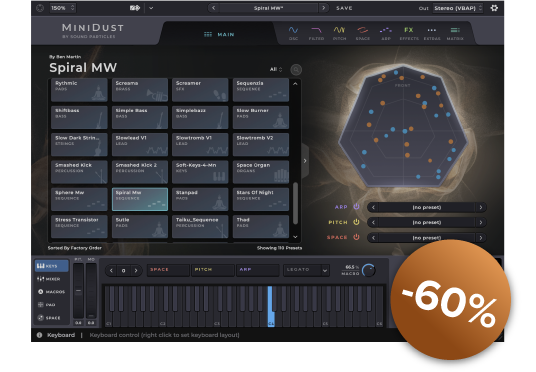The height and width of the screenshot is (372, 536).
Task: Show the MACROS panel
Action: (x=51, y=292)
